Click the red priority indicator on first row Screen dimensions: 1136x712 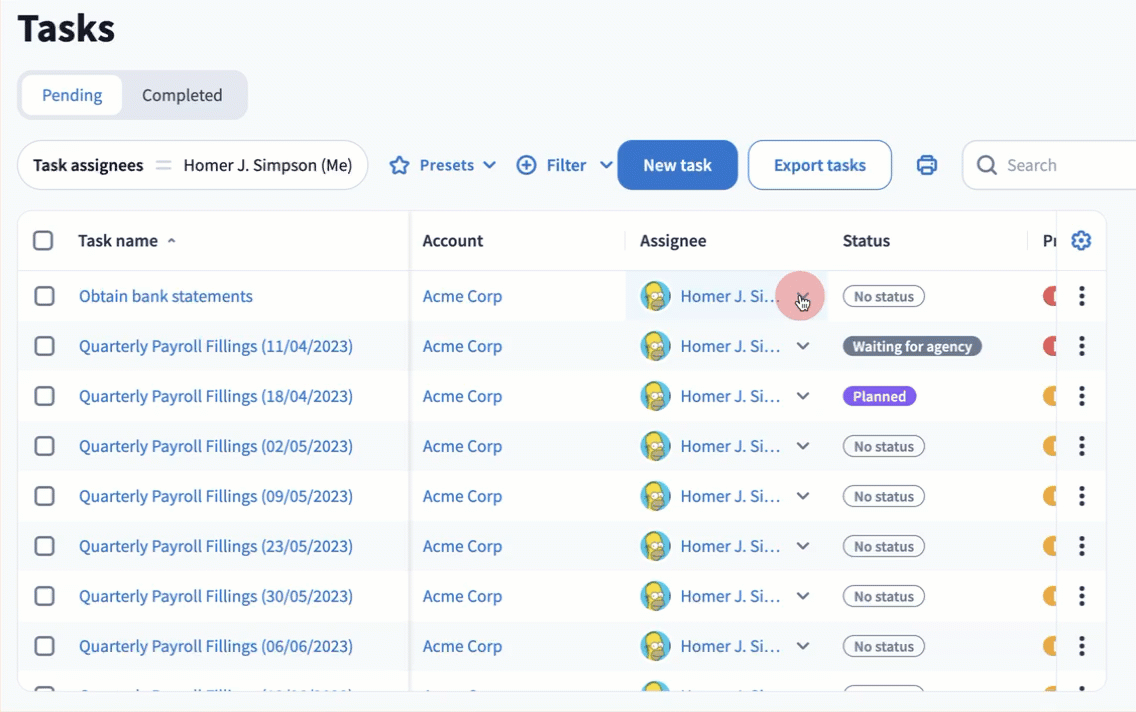(x=1050, y=296)
